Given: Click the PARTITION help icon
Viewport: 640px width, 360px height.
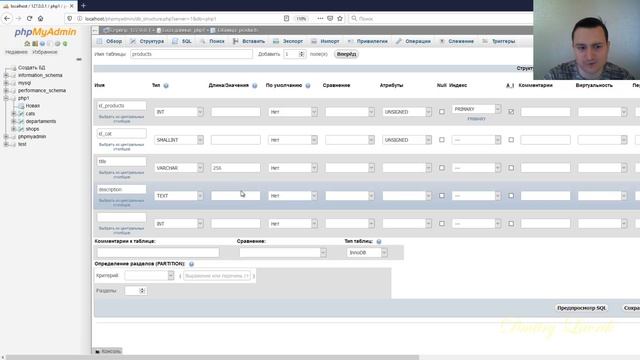Looking at the screenshot, I should click(191, 264).
